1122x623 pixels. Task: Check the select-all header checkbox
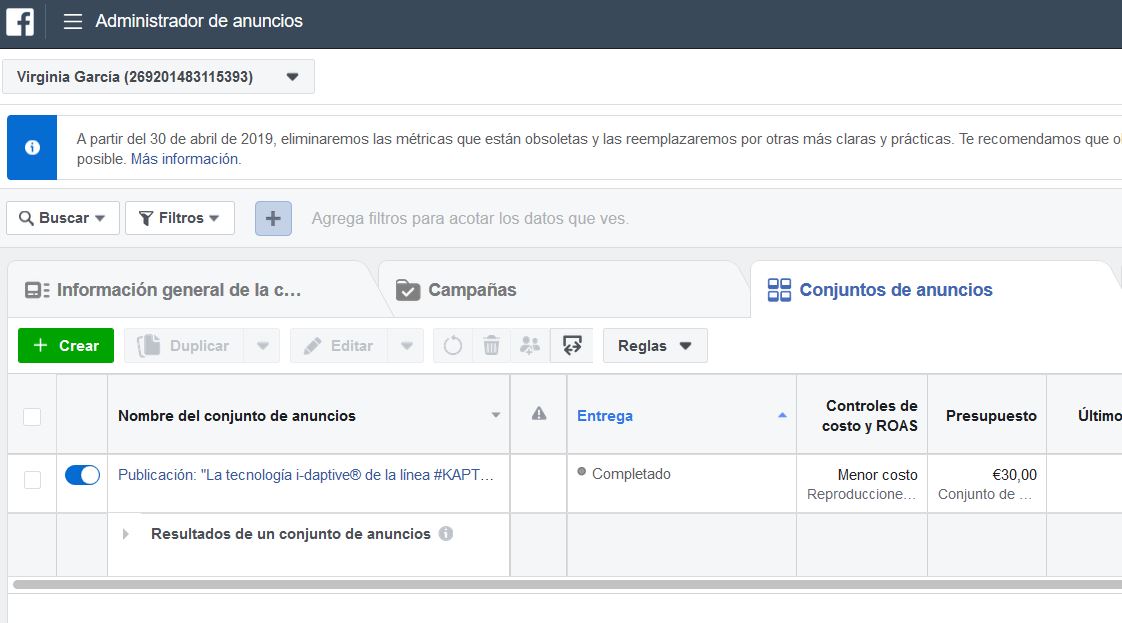pos(32,416)
